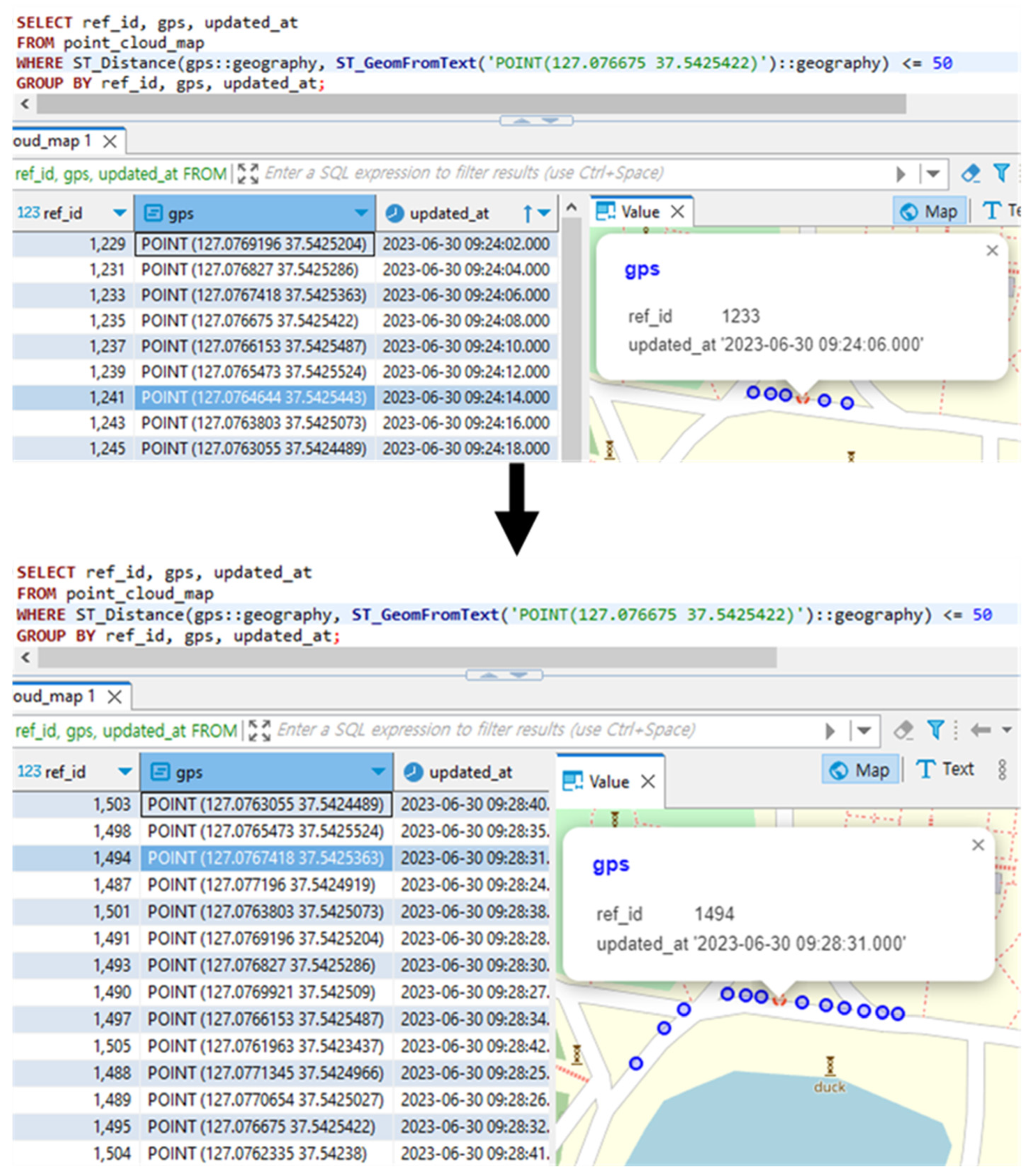The image size is (1036, 1174).
Task: Select the row with ref_id 1,505
Action: (x=112, y=1046)
